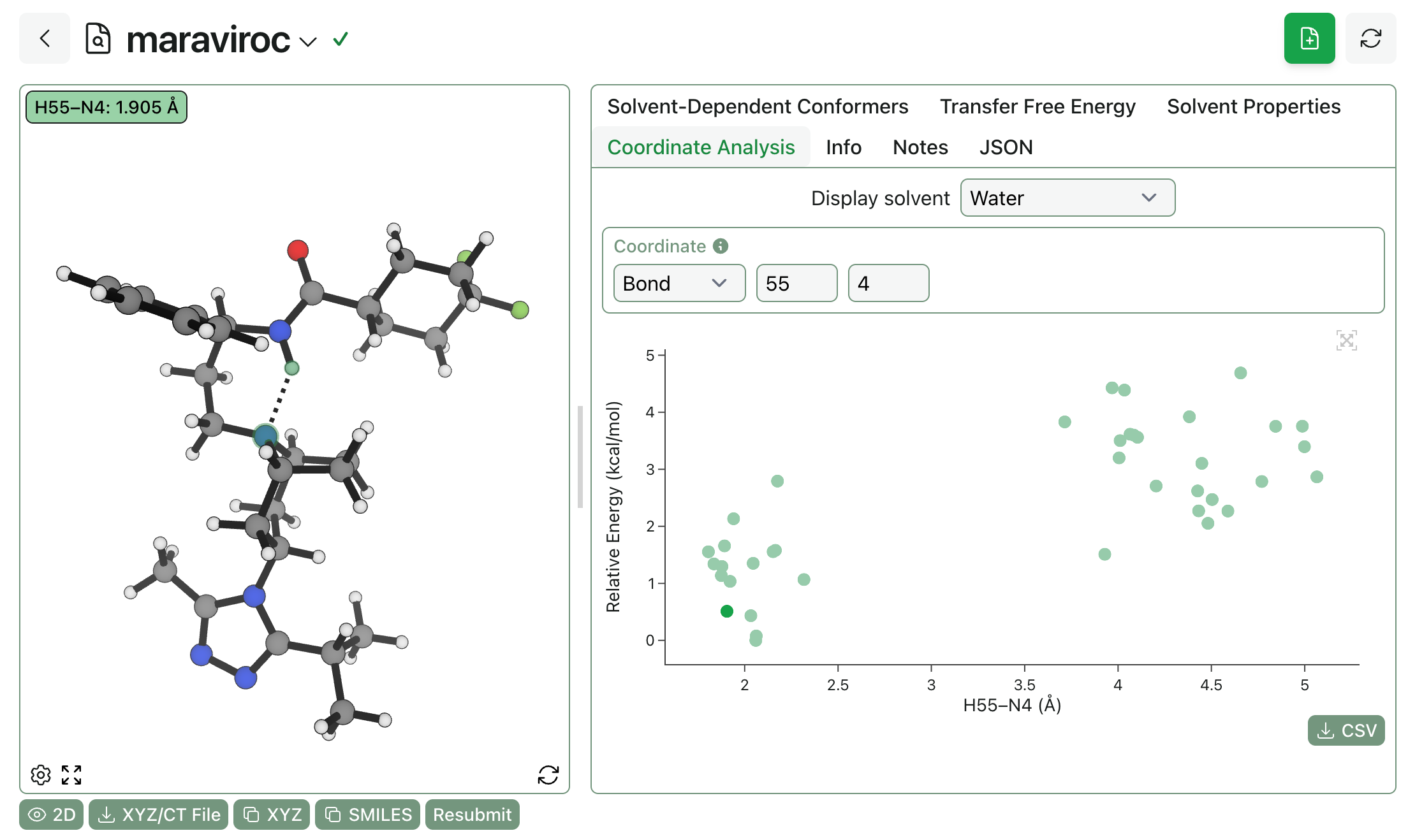The image size is (1408, 840).
Task: Click the coordinate info icon
Action: 721,246
